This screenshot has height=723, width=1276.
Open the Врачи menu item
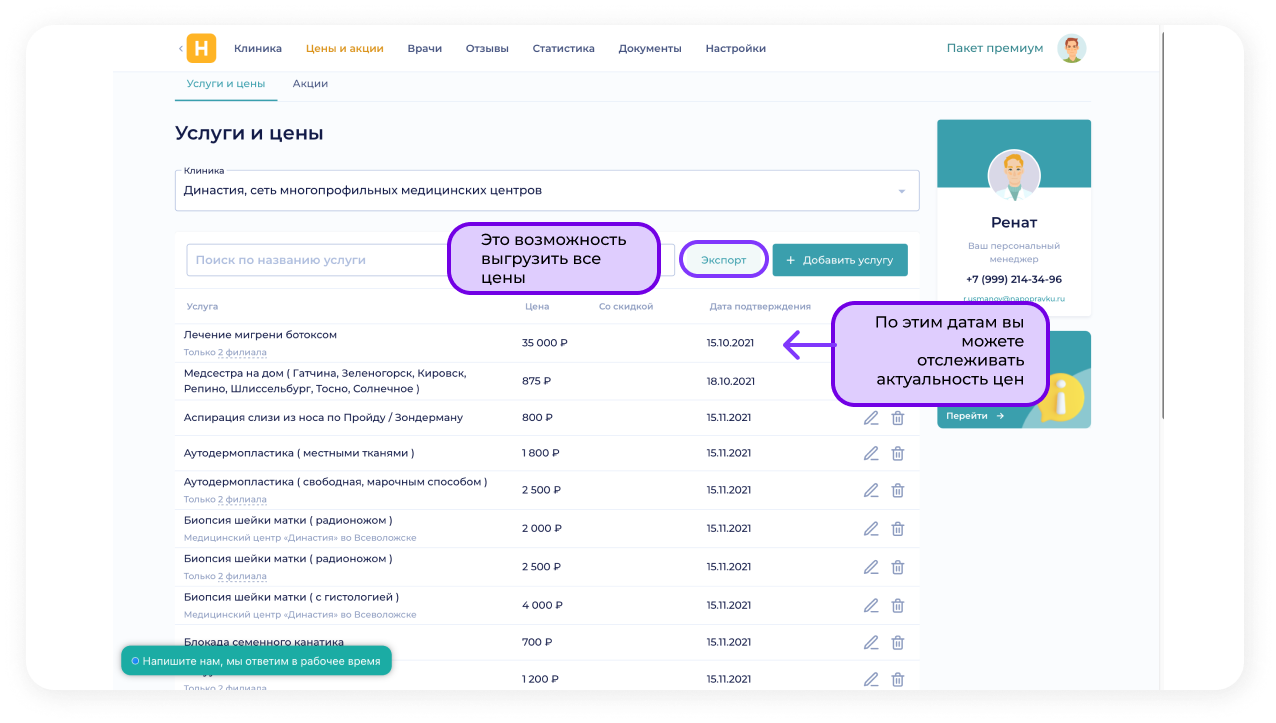tap(424, 48)
